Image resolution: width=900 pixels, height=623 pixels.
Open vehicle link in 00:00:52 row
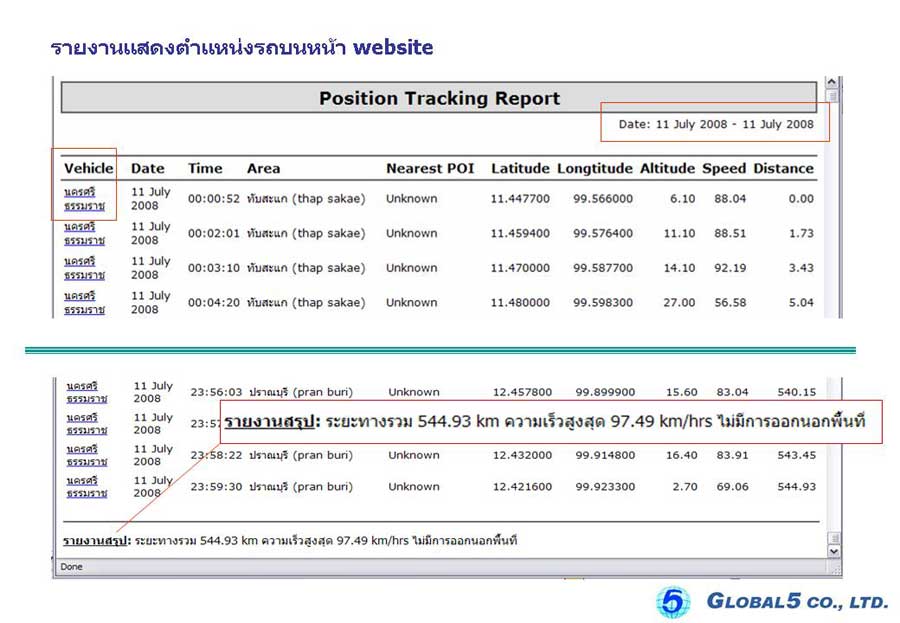click(84, 198)
